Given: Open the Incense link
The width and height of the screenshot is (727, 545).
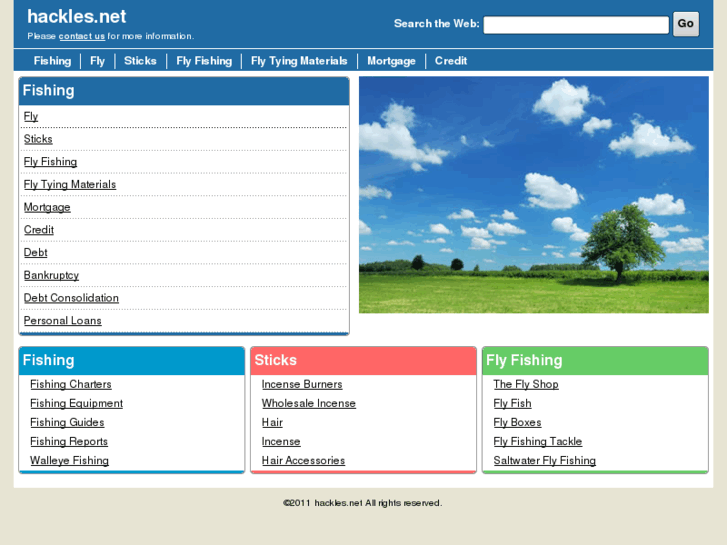Looking at the screenshot, I should (x=281, y=442).
